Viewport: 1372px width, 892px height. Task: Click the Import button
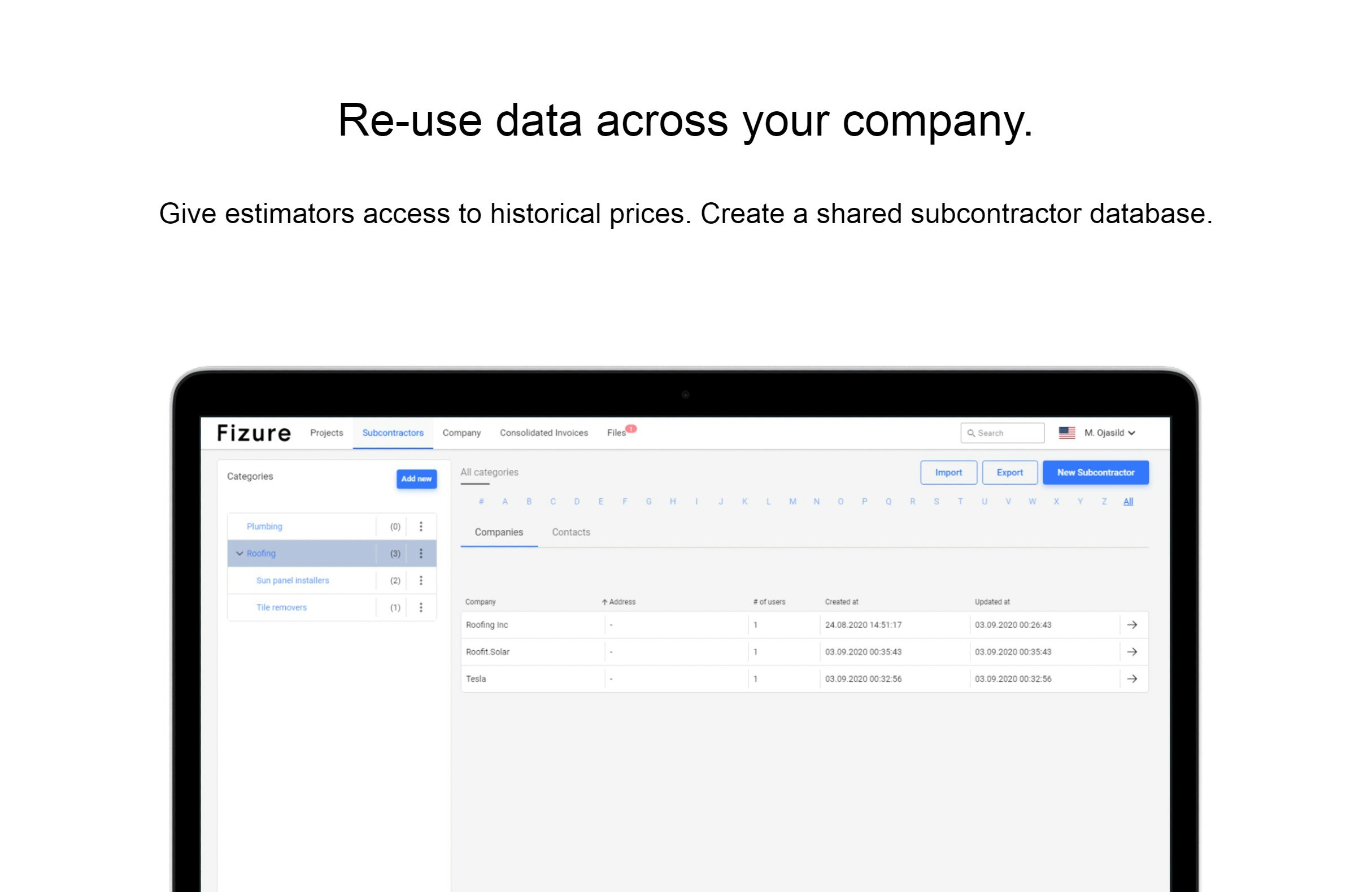click(x=948, y=473)
